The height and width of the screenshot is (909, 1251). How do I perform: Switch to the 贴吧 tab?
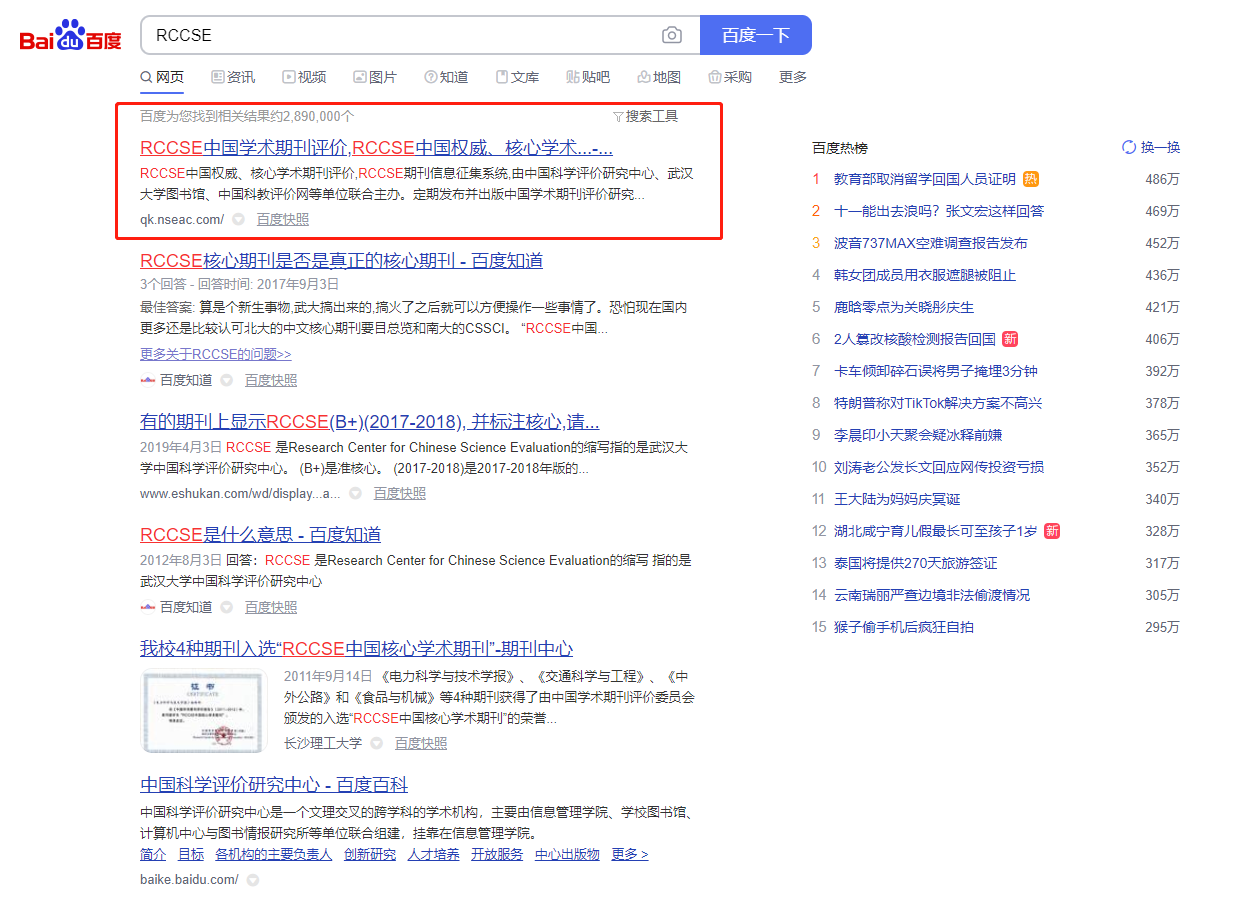pyautogui.click(x=588, y=77)
